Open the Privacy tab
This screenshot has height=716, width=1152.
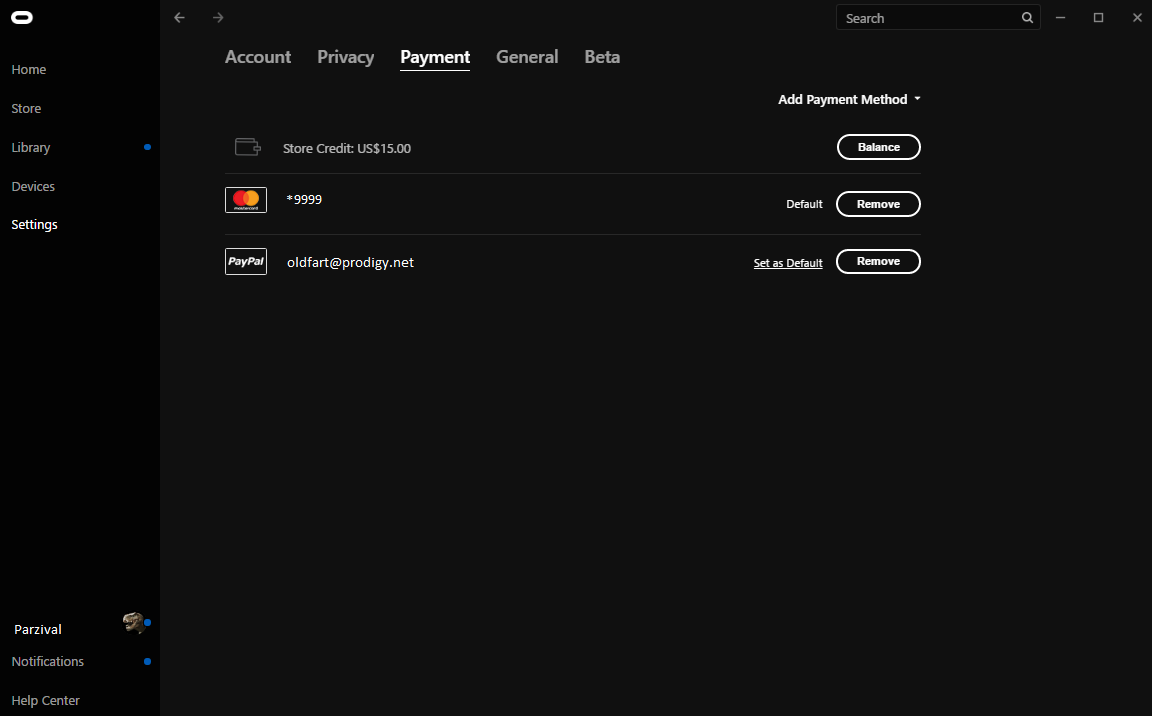(345, 57)
